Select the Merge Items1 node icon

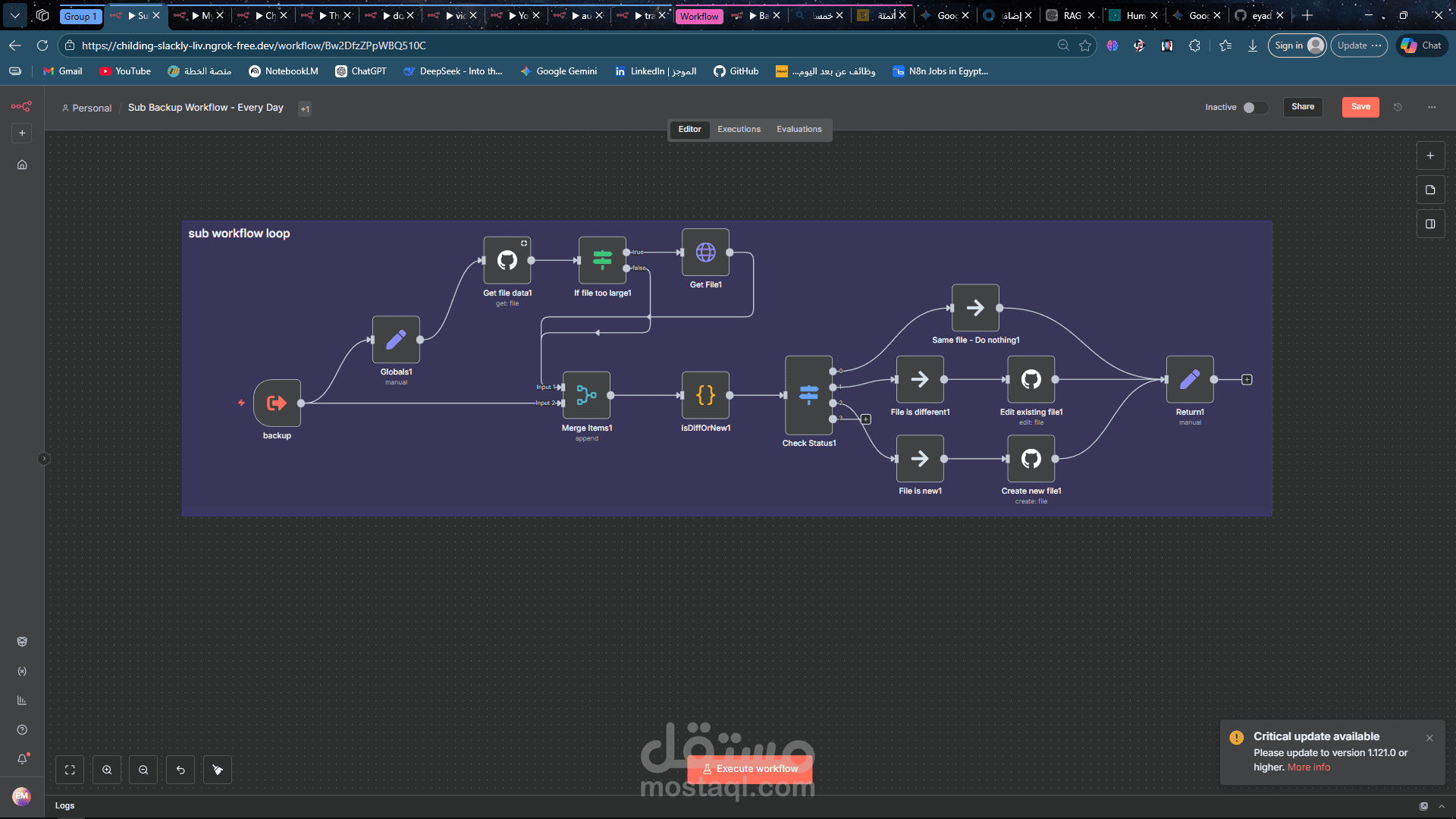pos(586,395)
